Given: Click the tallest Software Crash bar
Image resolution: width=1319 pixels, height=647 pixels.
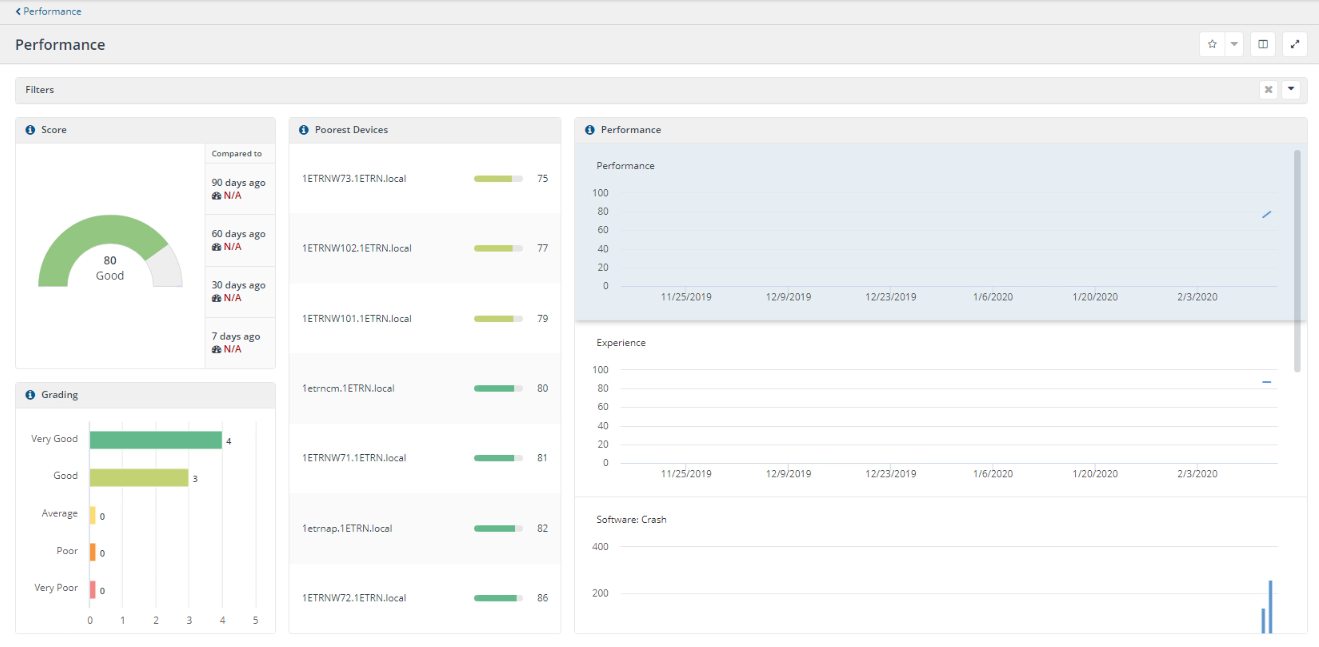Looking at the screenshot, I should pyautogui.click(x=1270, y=607).
